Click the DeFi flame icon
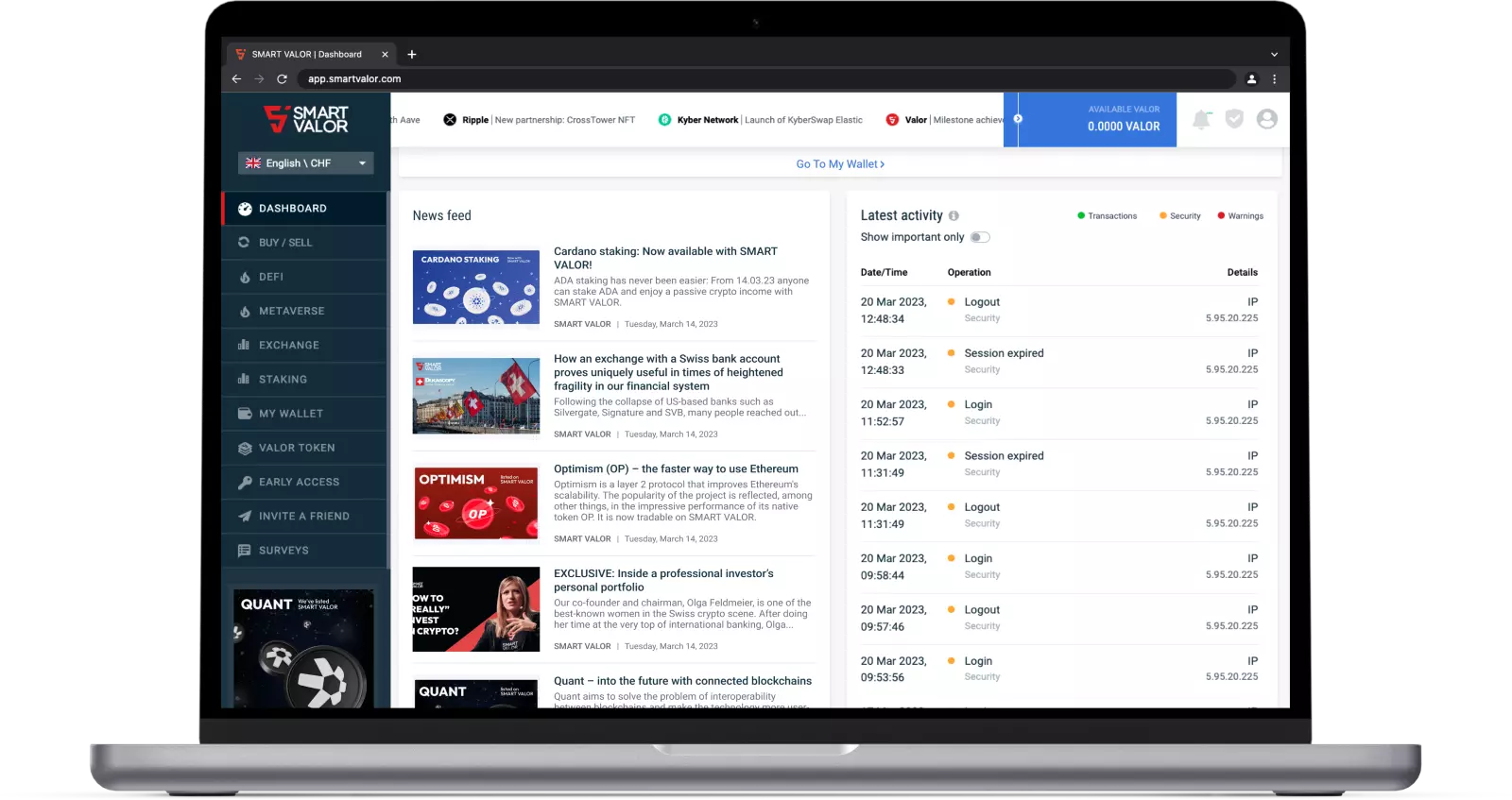The image size is (1512, 800). click(x=245, y=277)
